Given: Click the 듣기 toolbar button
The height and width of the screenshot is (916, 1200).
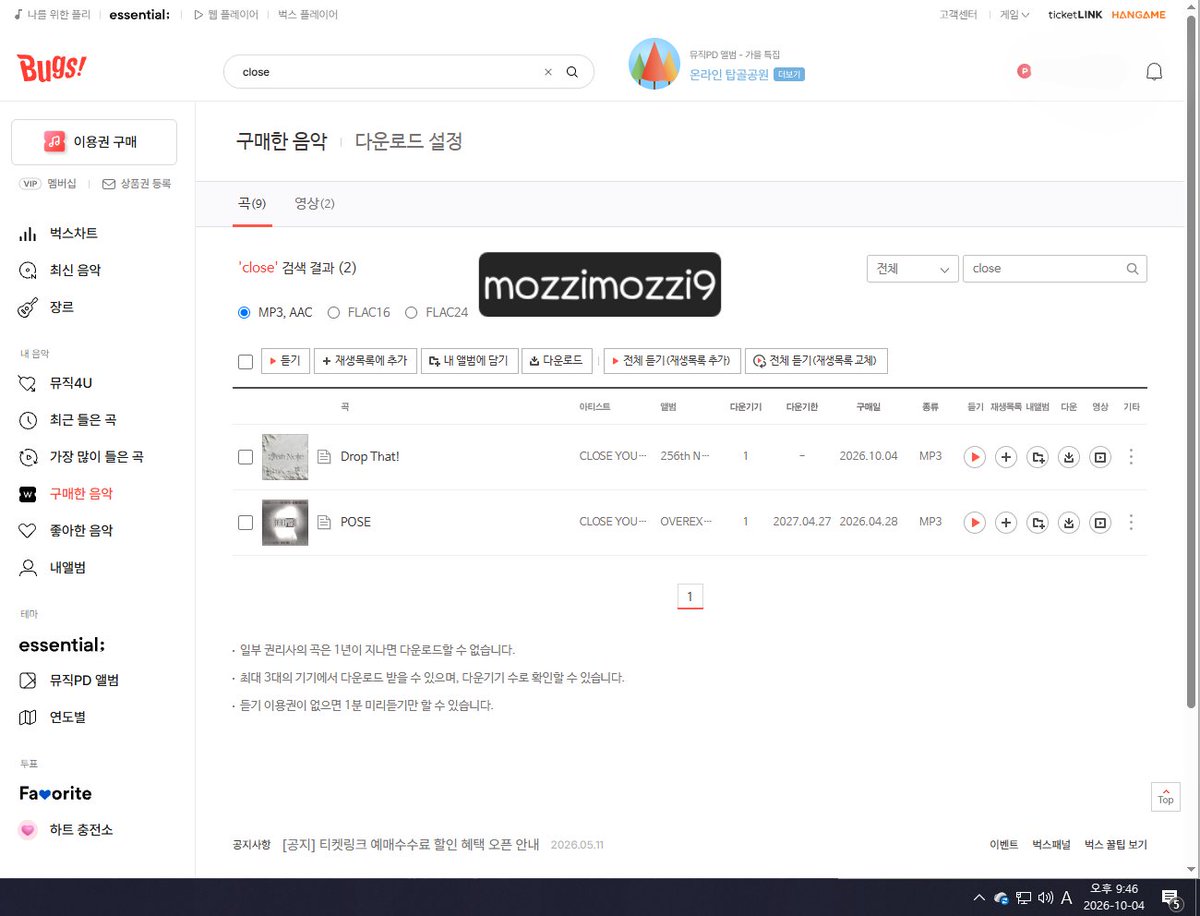Looking at the screenshot, I should point(285,361).
